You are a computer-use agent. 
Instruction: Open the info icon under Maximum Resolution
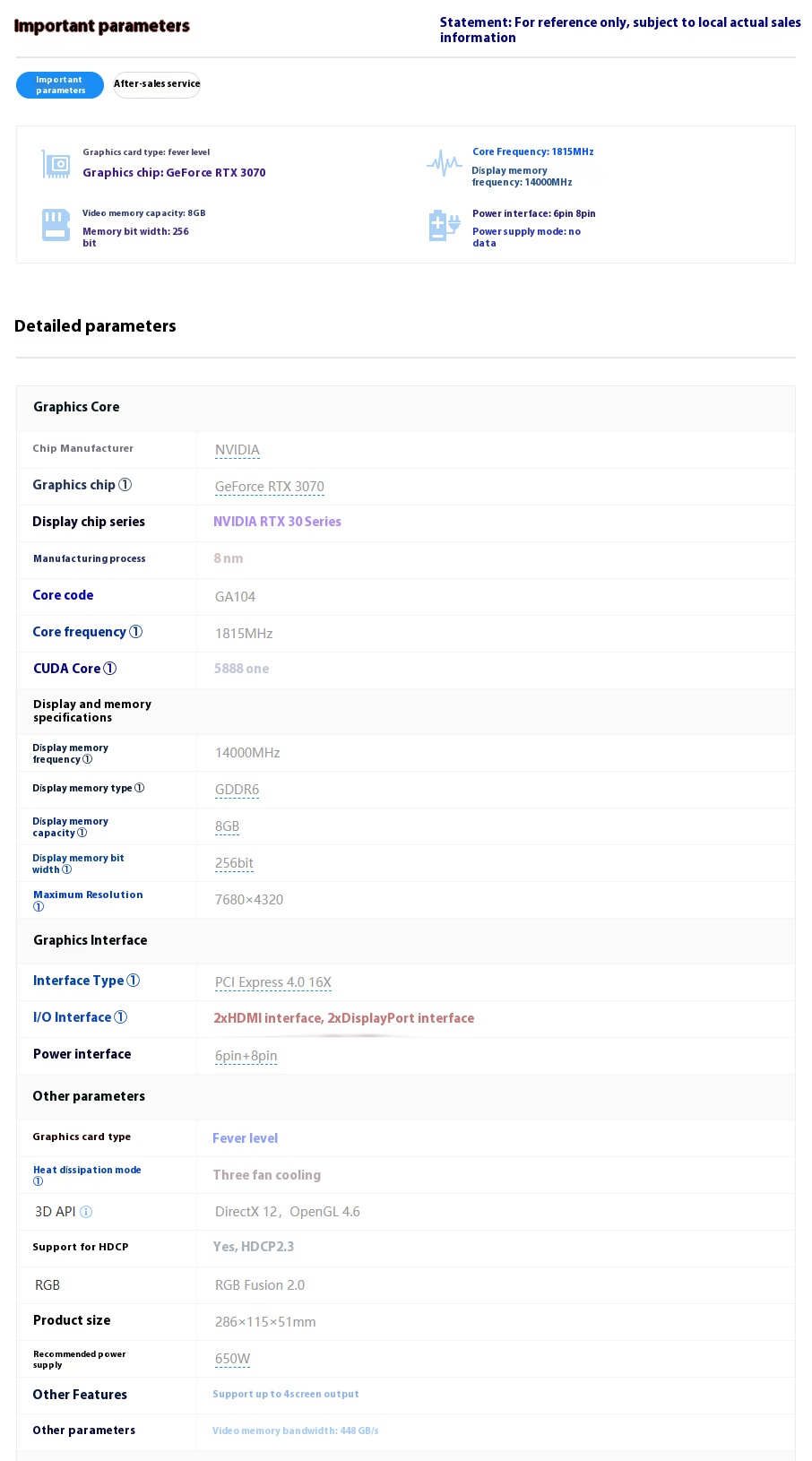tap(39, 906)
